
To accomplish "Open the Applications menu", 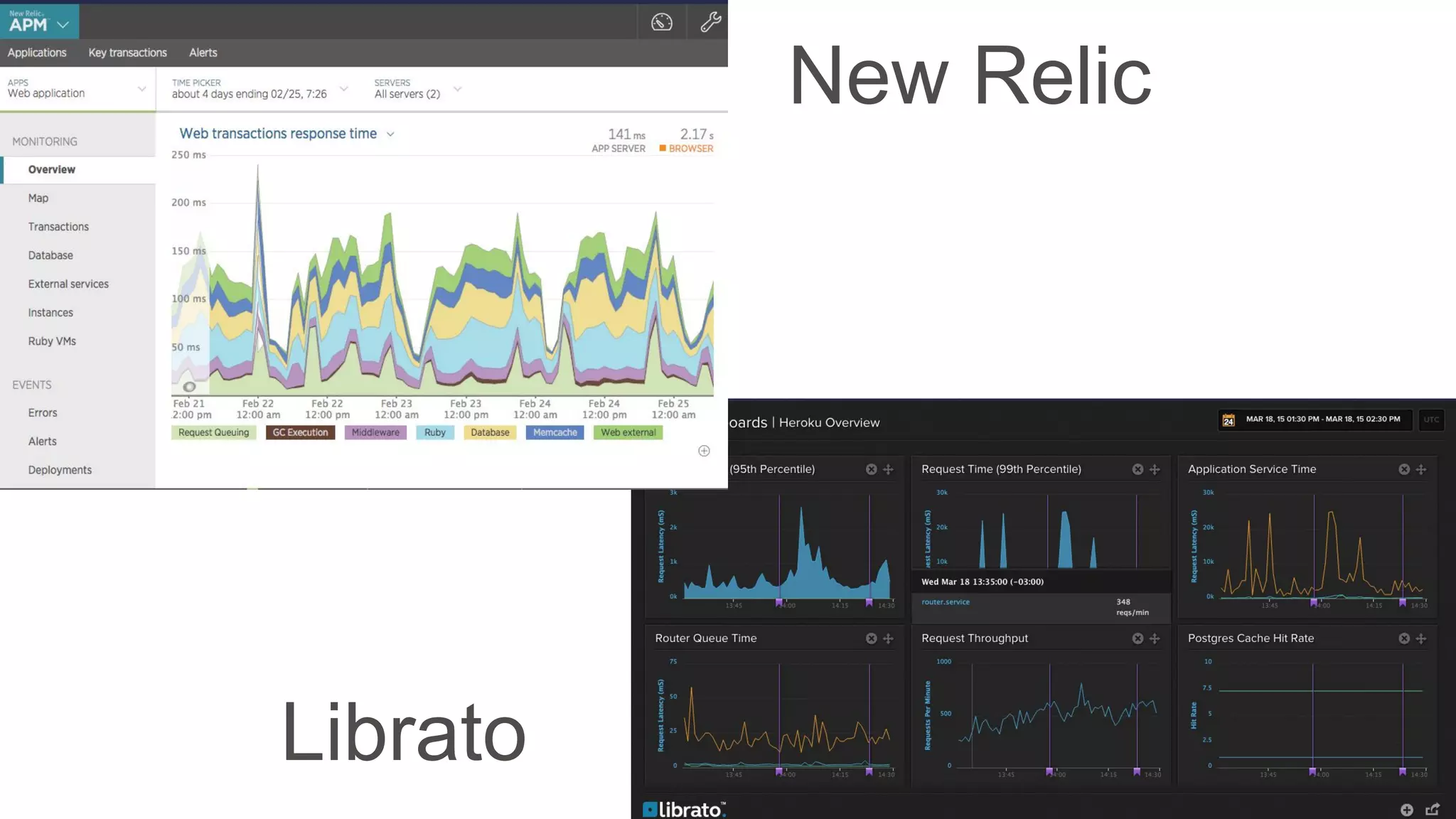I will coord(37,53).
